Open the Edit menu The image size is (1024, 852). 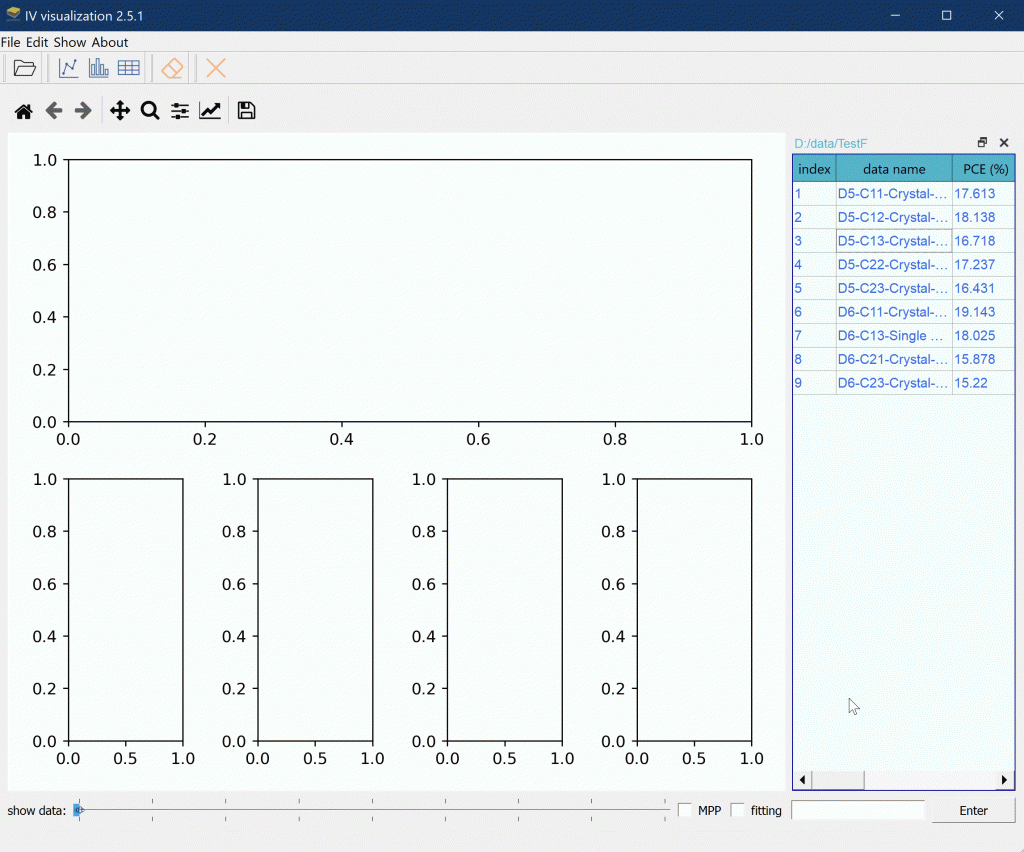tap(37, 42)
